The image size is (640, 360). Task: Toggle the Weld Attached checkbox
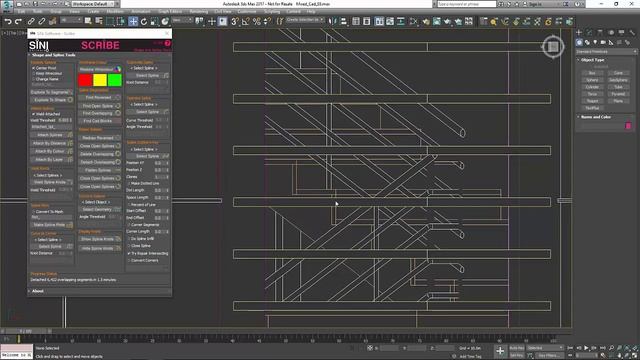[33, 114]
